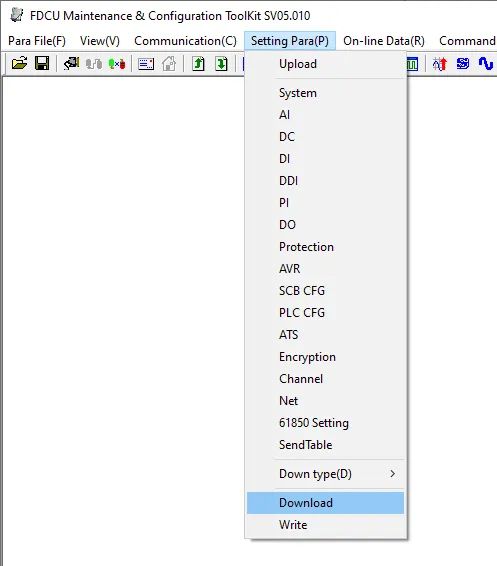Click the green up-arrow upload document icon

pyautogui.click(x=198, y=64)
